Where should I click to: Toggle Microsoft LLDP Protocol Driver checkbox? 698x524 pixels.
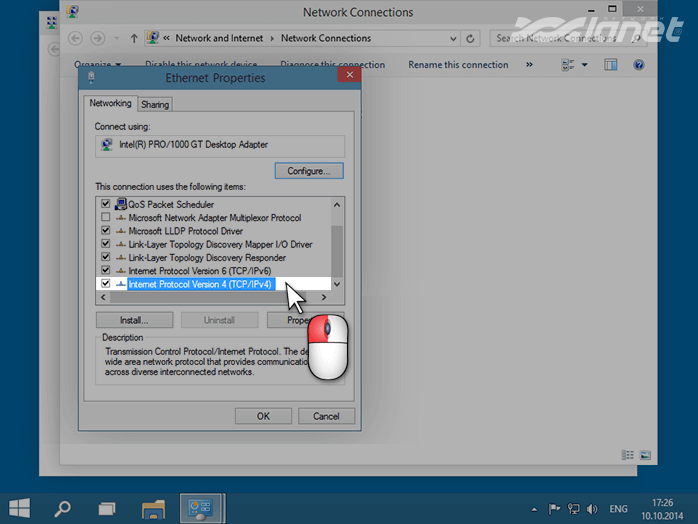pyautogui.click(x=106, y=231)
